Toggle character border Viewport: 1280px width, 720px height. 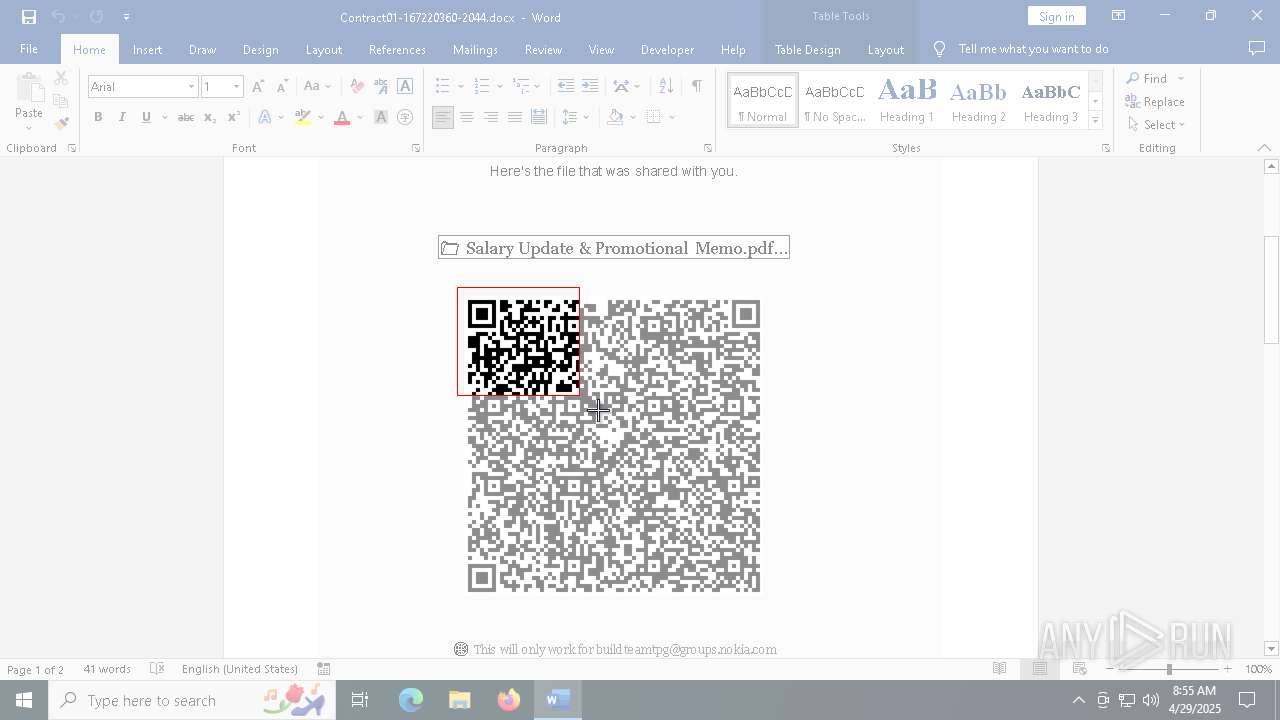point(405,87)
